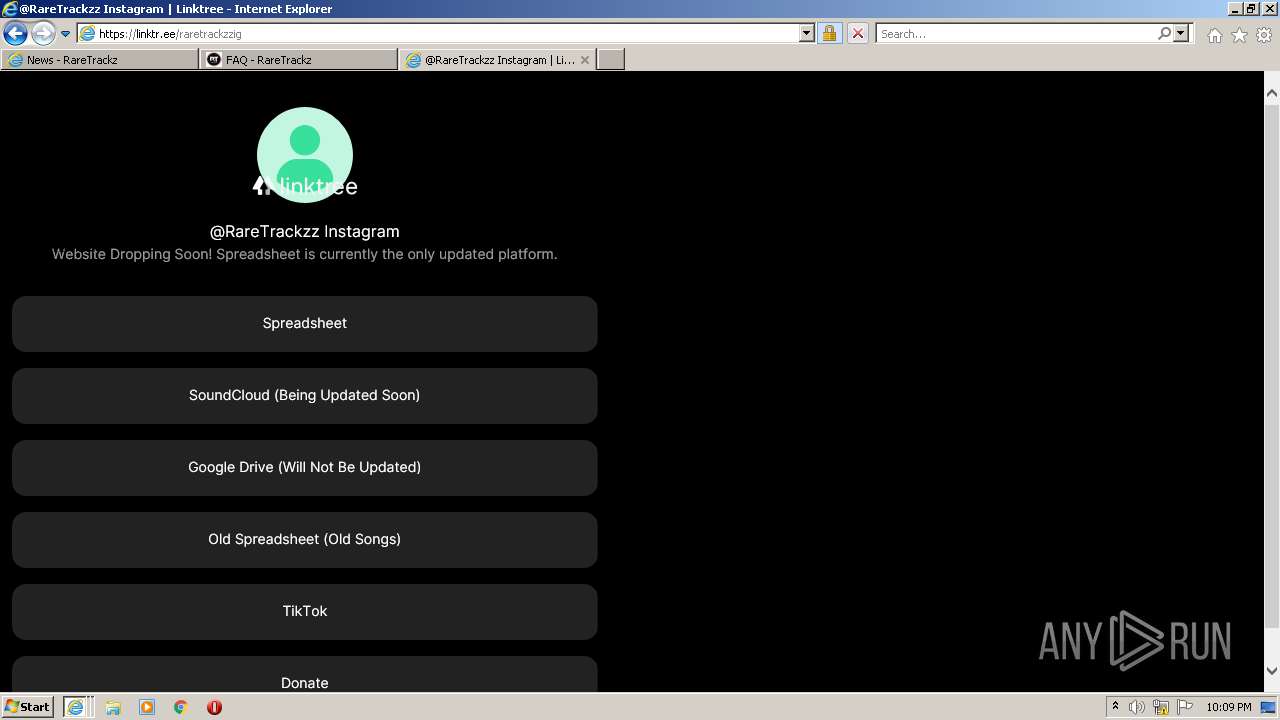The image size is (1280, 720).
Task: Click the search magnifier icon
Action: [x=1164, y=34]
